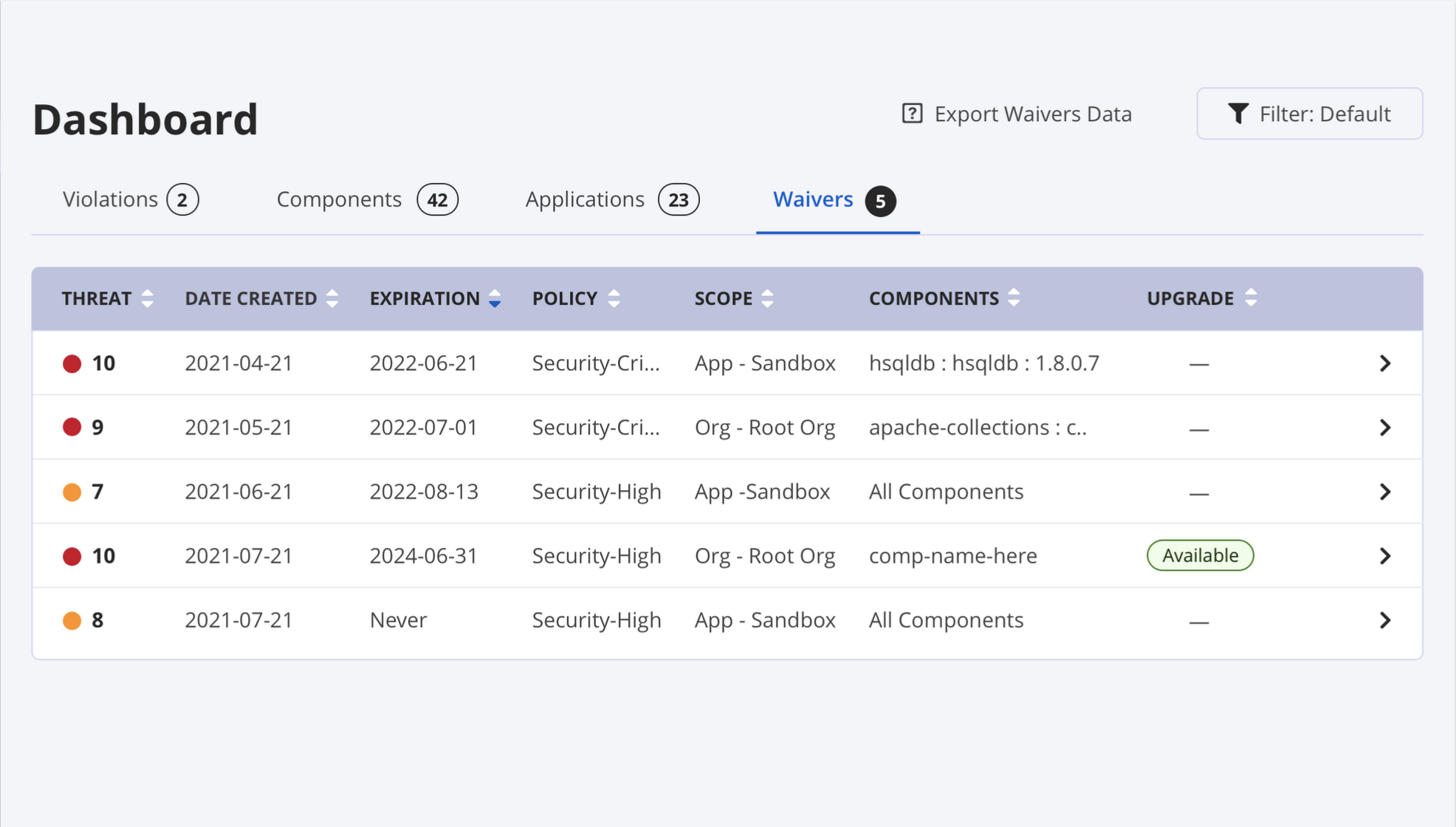
Task: Toggle Expiration column sort order
Action: [495, 298]
